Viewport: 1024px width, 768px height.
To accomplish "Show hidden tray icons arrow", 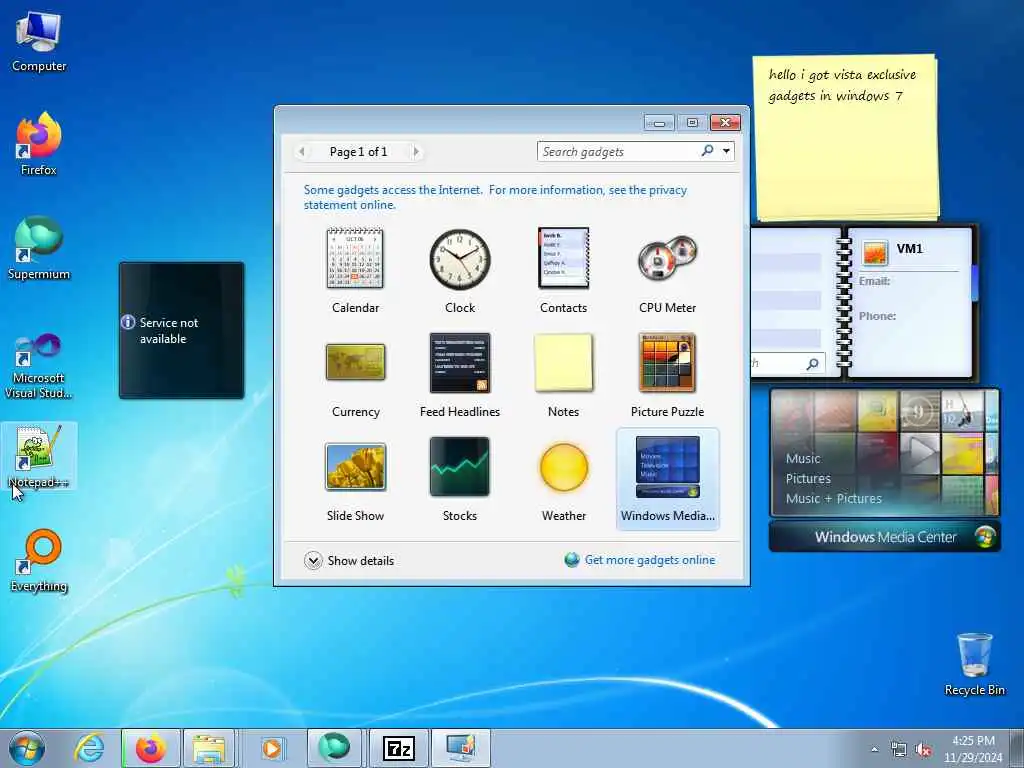I will pos(874,750).
